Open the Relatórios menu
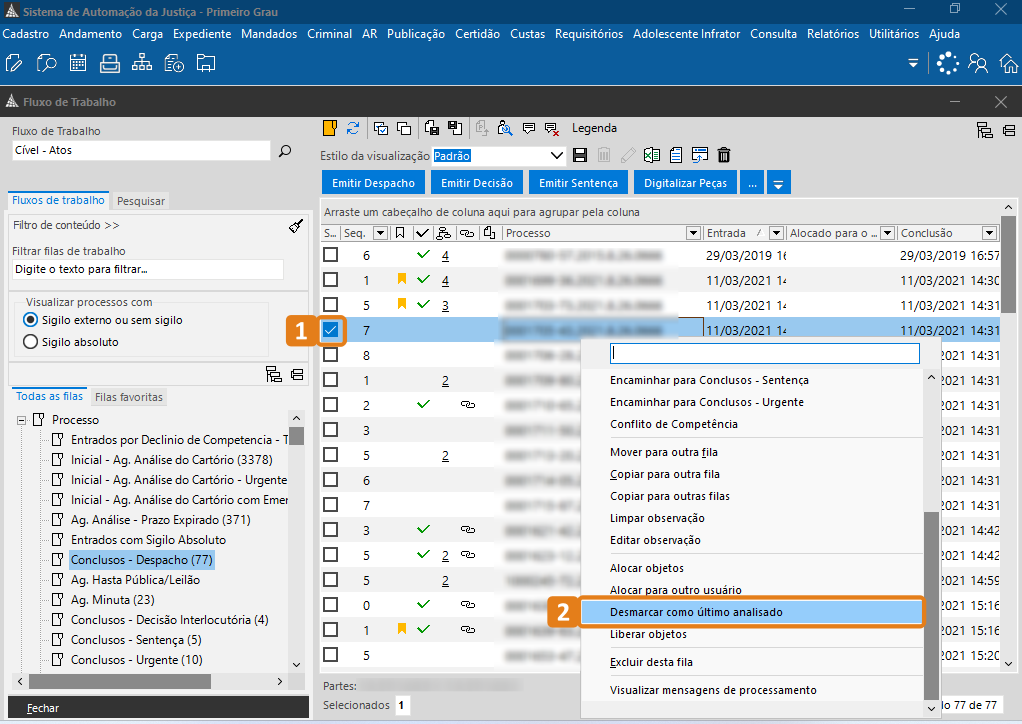This screenshot has height=724, width=1022. [x=833, y=34]
